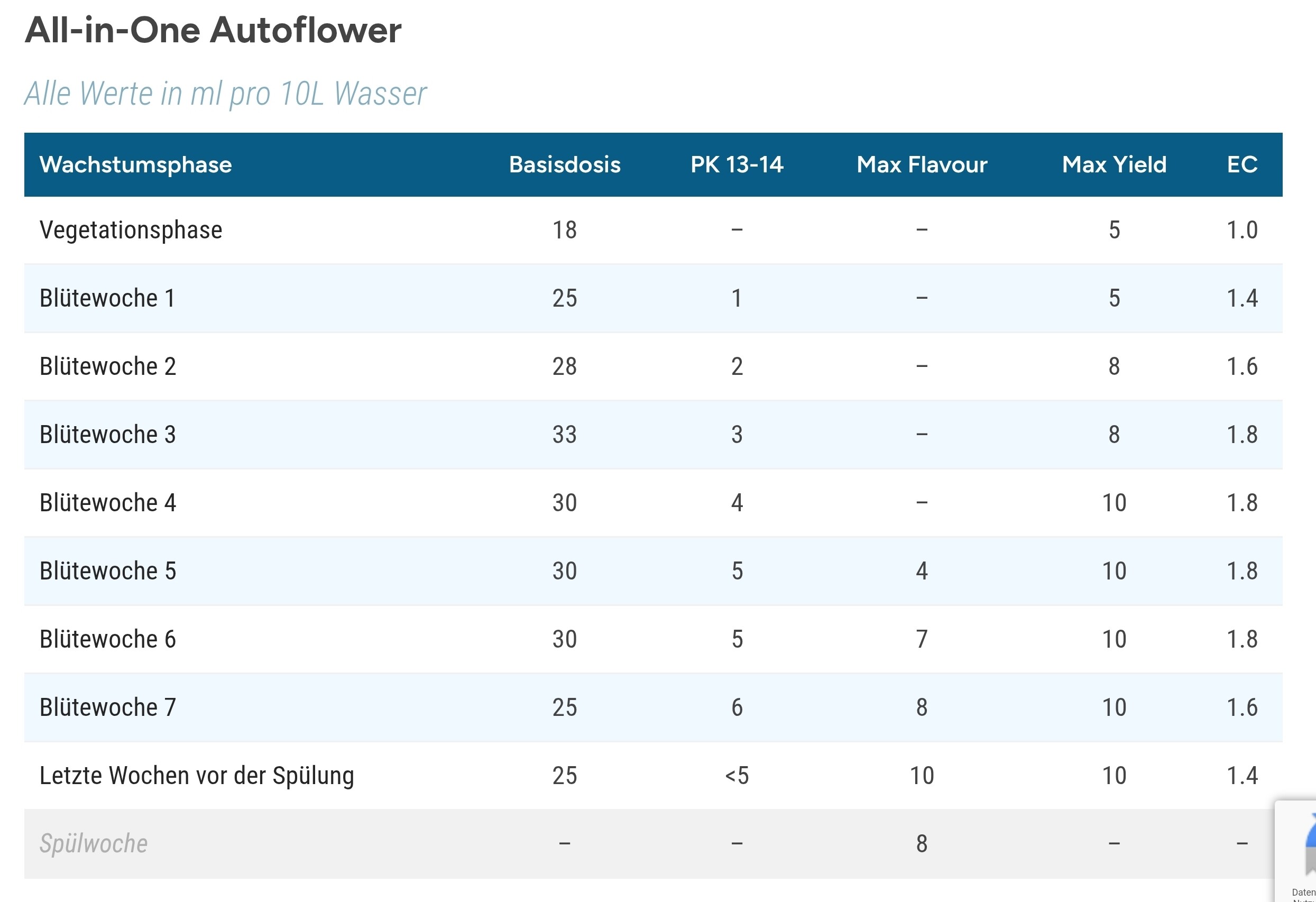Select the 'Max Flavour' column header
1316x902 pixels.
[922, 165]
